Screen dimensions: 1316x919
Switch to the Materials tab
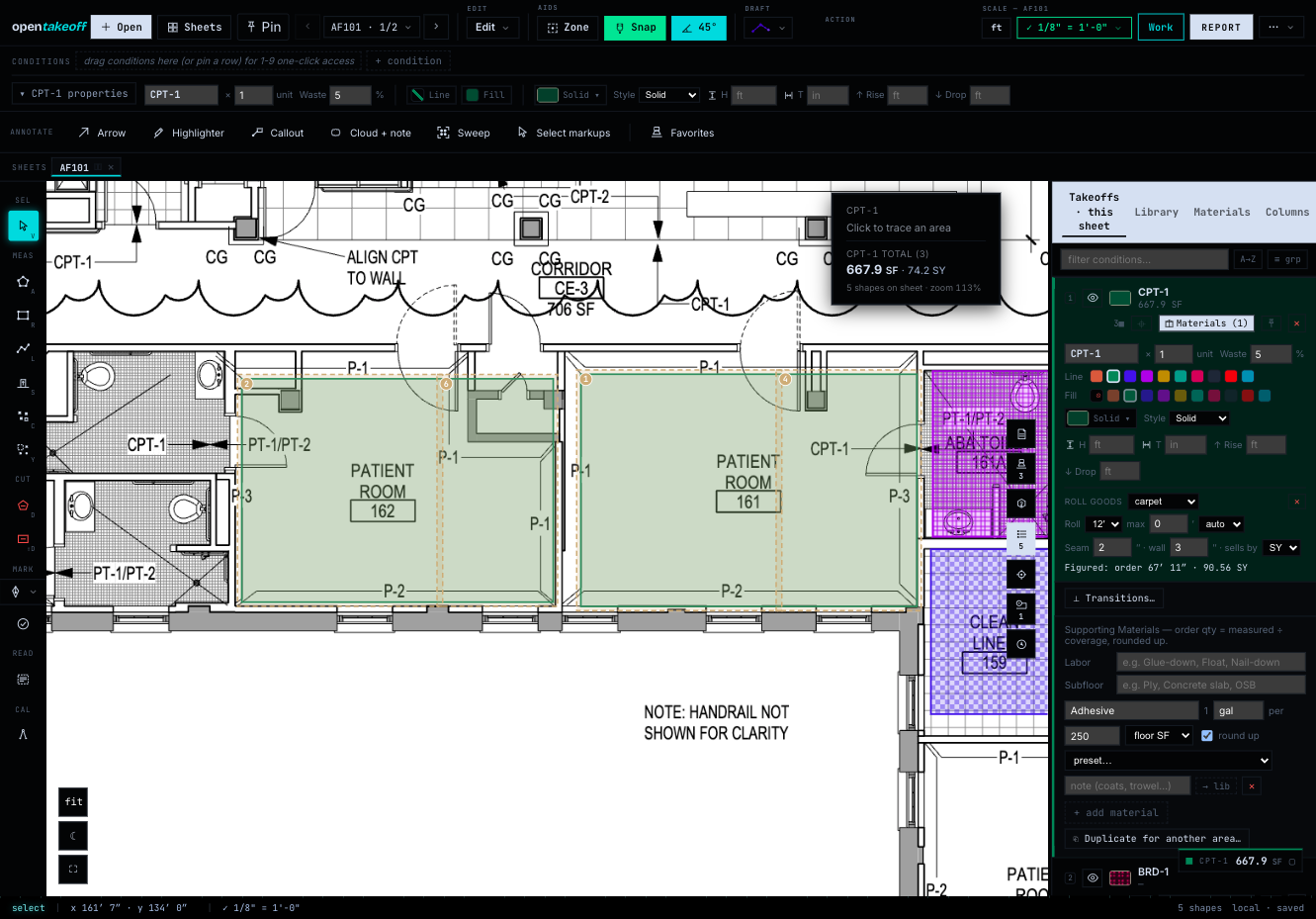tap(1221, 212)
